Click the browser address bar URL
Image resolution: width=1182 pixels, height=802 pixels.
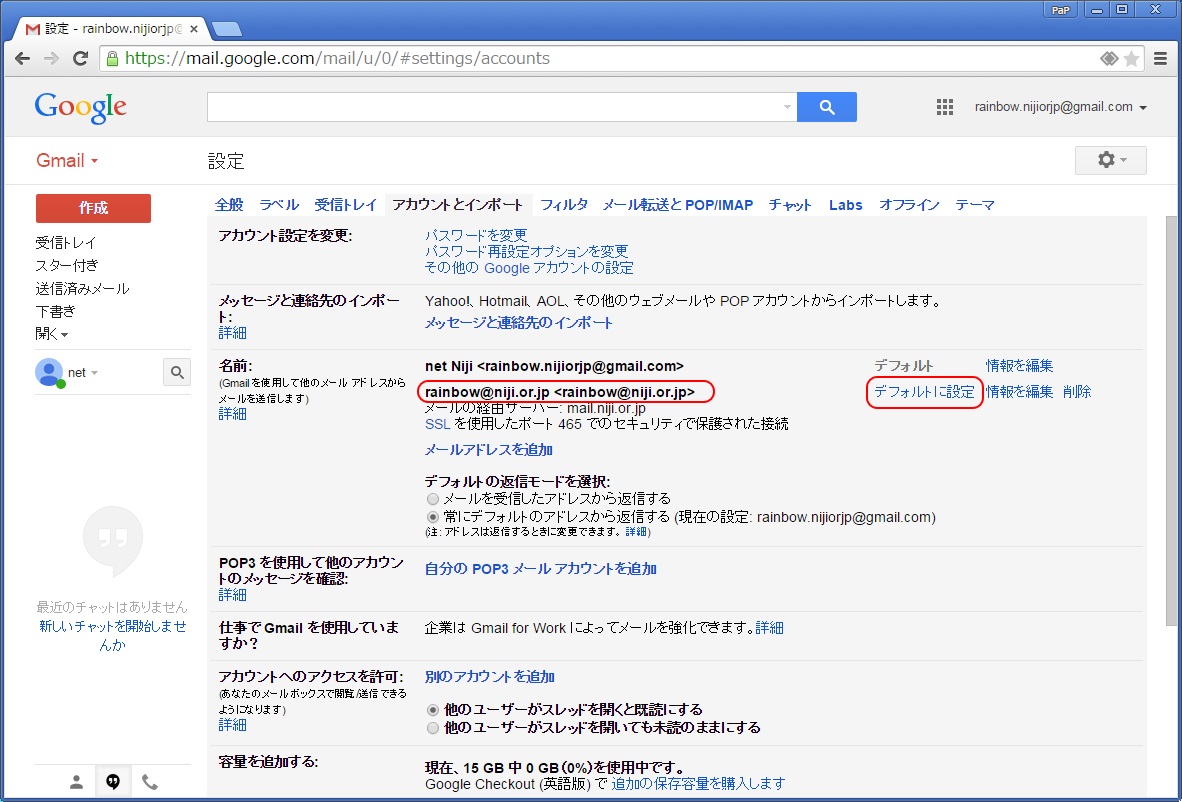click(337, 59)
